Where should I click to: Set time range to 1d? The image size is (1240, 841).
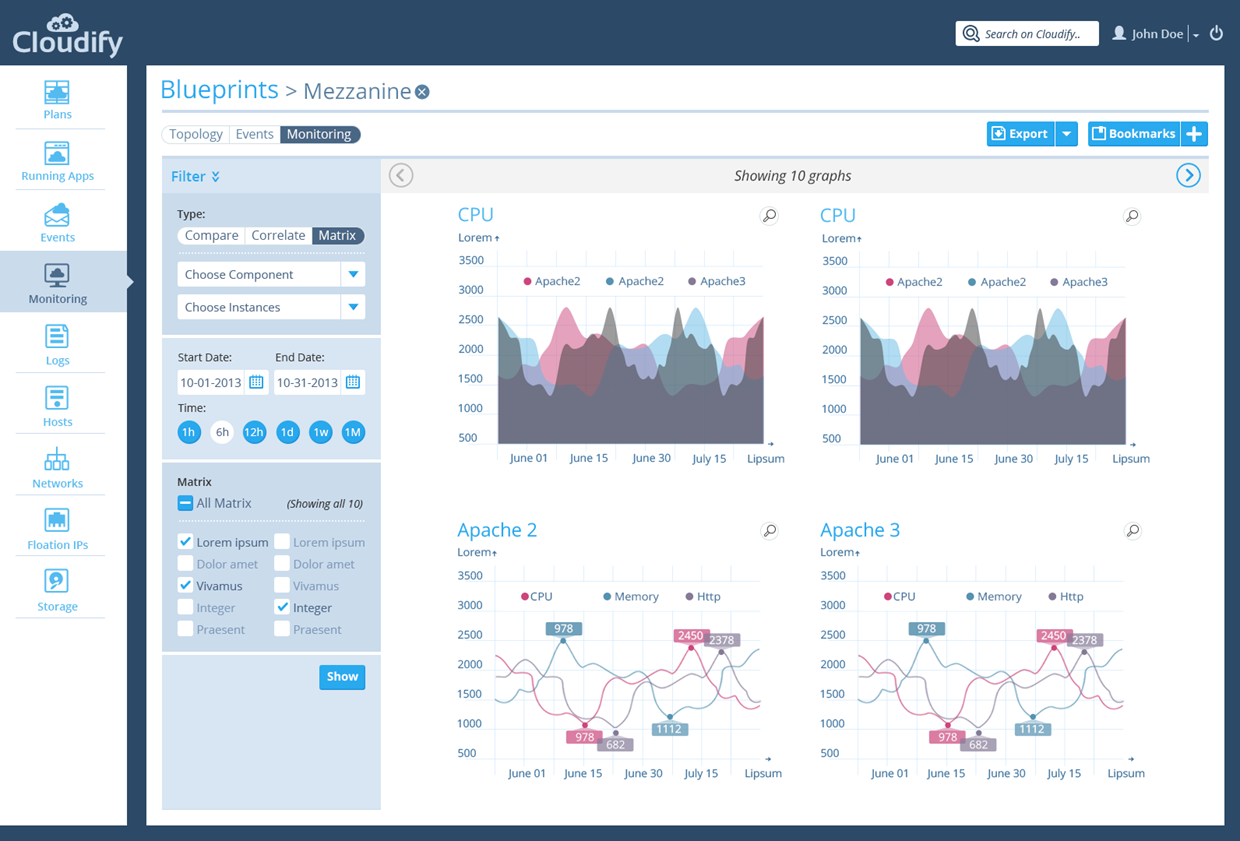coord(287,432)
